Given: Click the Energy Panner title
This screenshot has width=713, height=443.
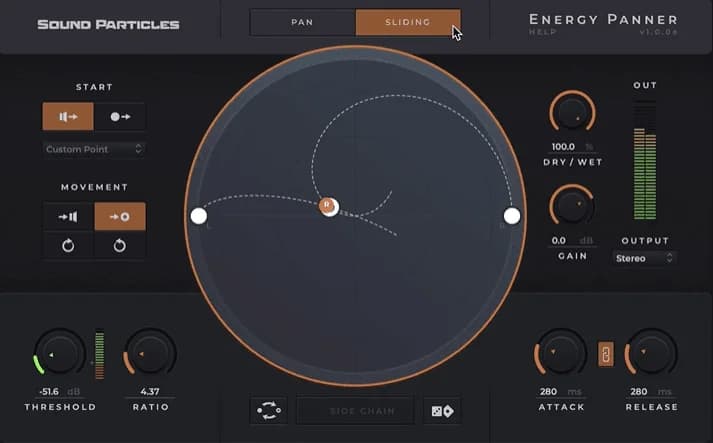Looking at the screenshot, I should 603,20.
